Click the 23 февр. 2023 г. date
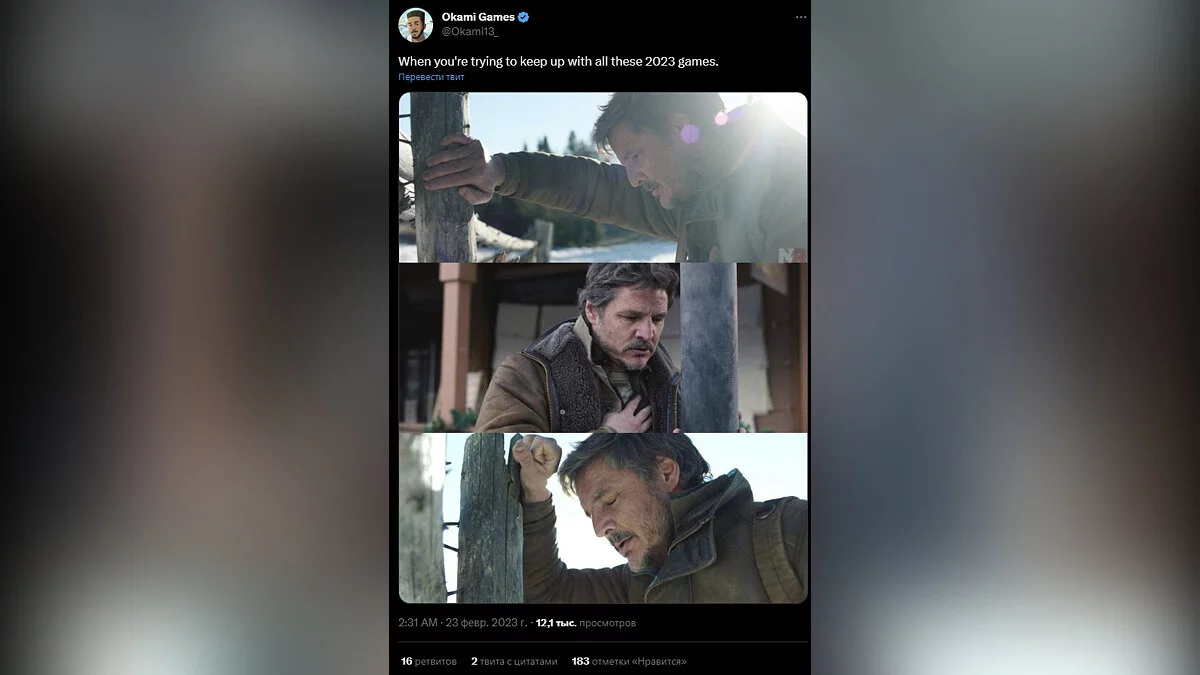This screenshot has height=675, width=1200. pyautogui.click(x=485, y=623)
